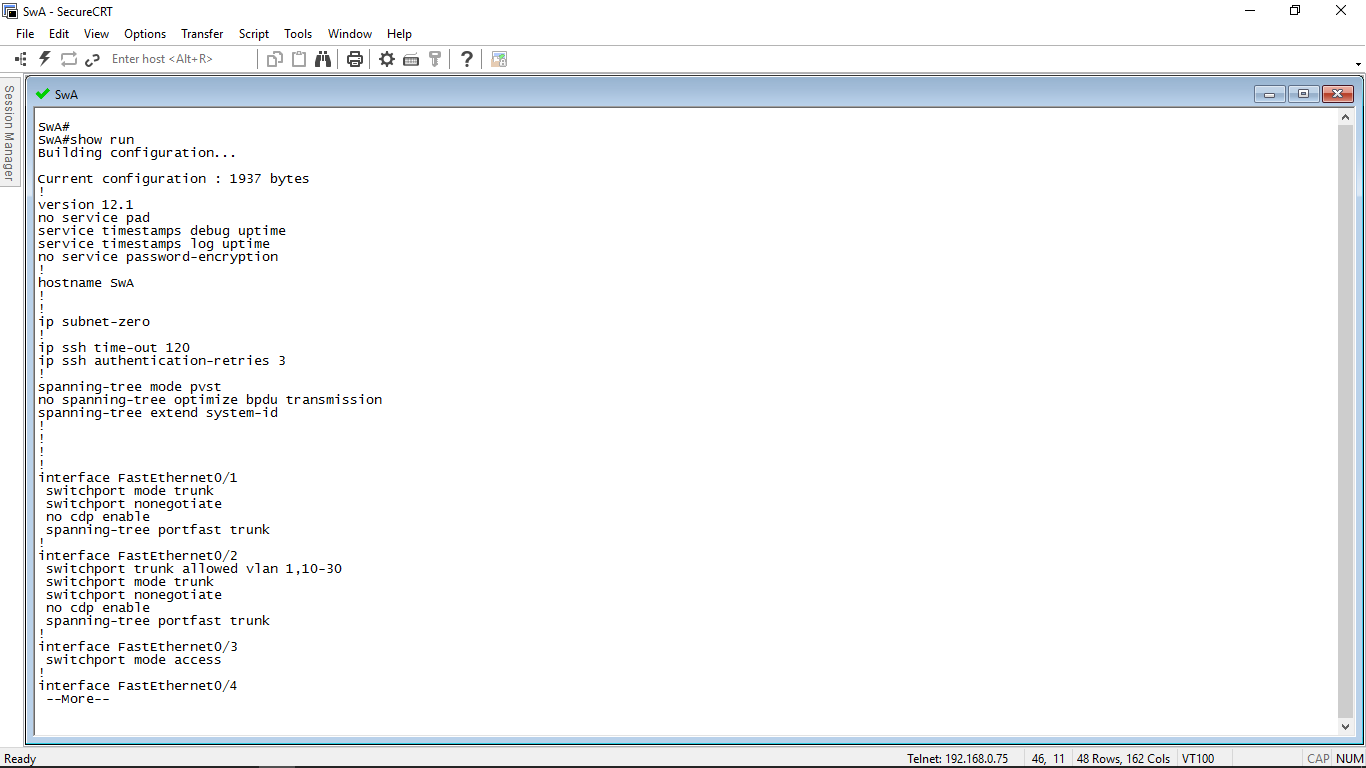Click the green connected checkmark on SwA tab
This screenshot has height=768, width=1366.
pyautogui.click(x=42, y=93)
